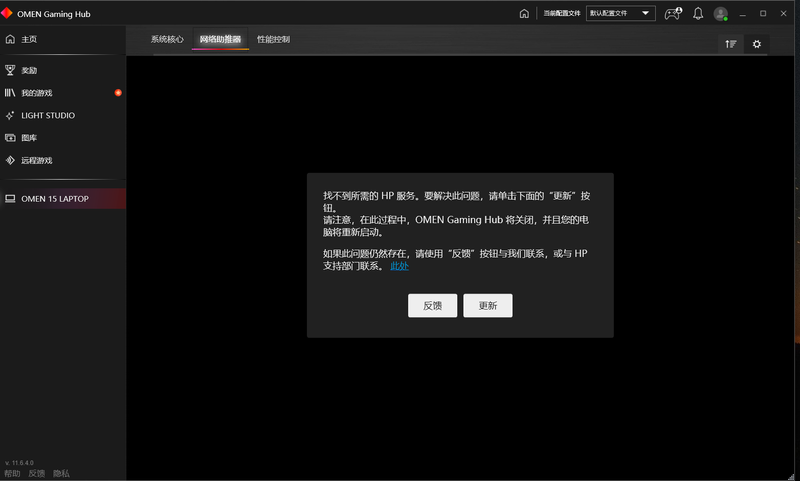Open 隐私 link at bottom left
This screenshot has width=800, height=481.
pyautogui.click(x=61, y=473)
